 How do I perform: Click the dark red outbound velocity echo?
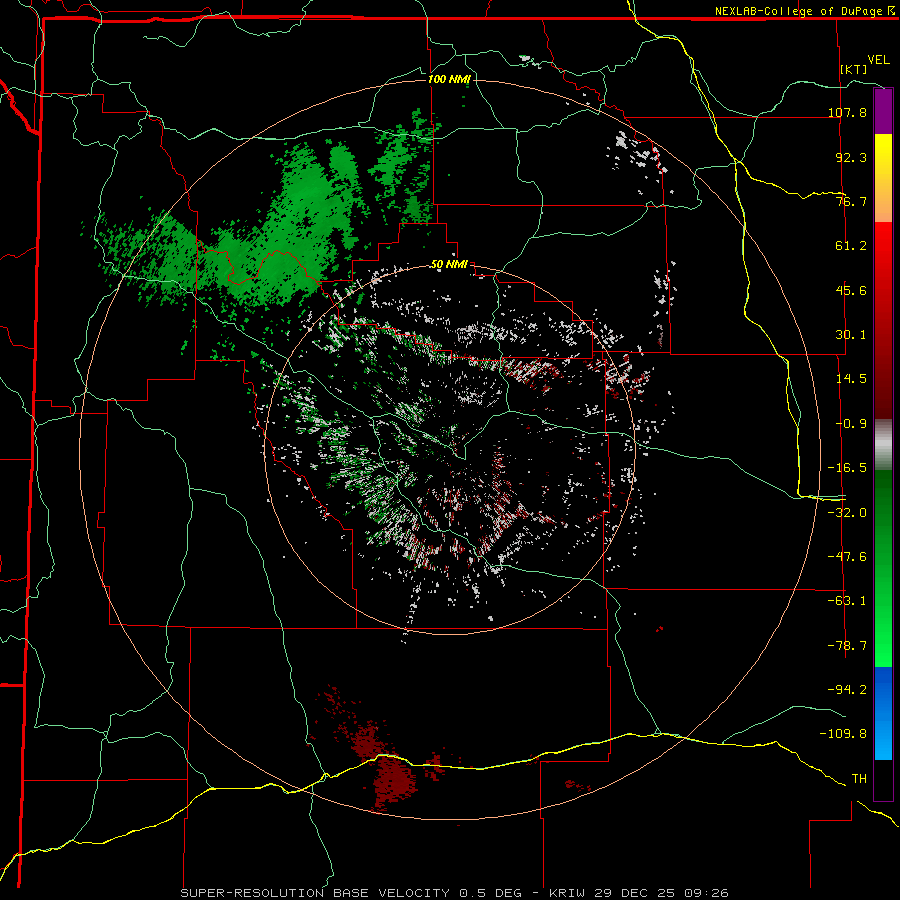pos(393,781)
